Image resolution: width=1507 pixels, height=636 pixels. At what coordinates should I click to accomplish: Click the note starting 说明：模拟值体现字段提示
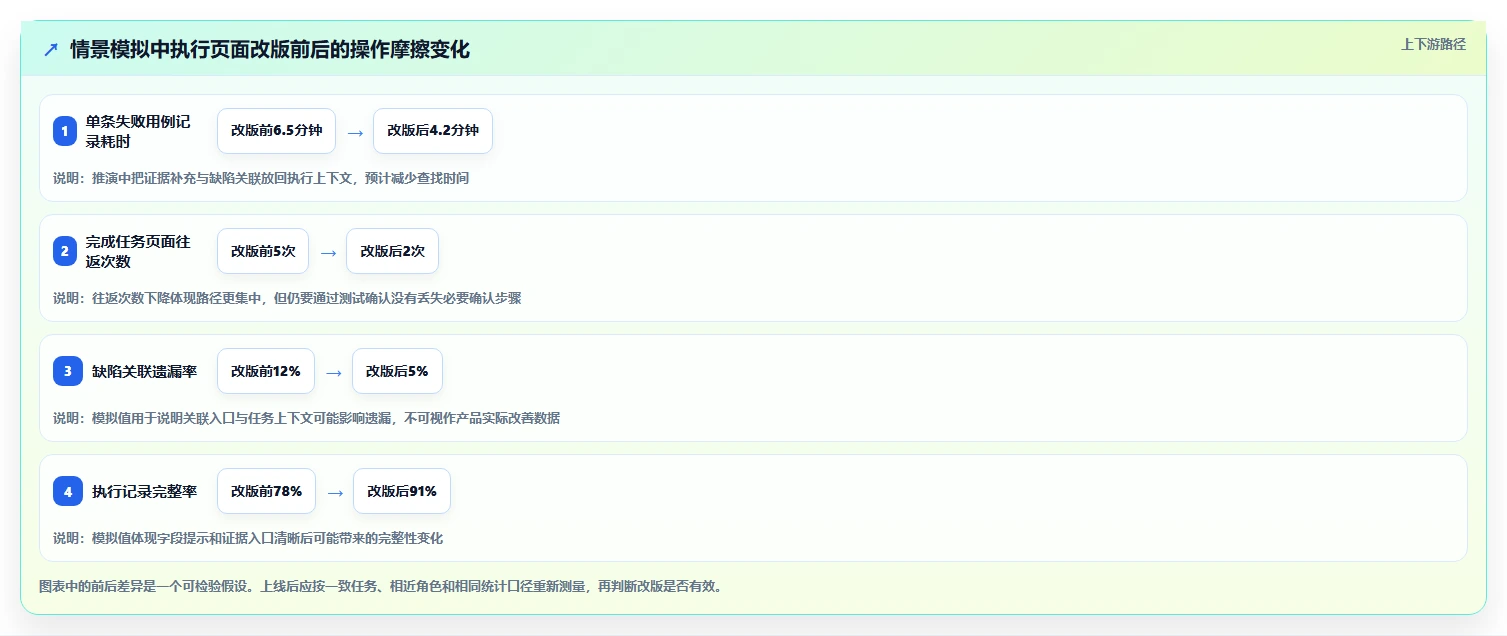coord(248,538)
